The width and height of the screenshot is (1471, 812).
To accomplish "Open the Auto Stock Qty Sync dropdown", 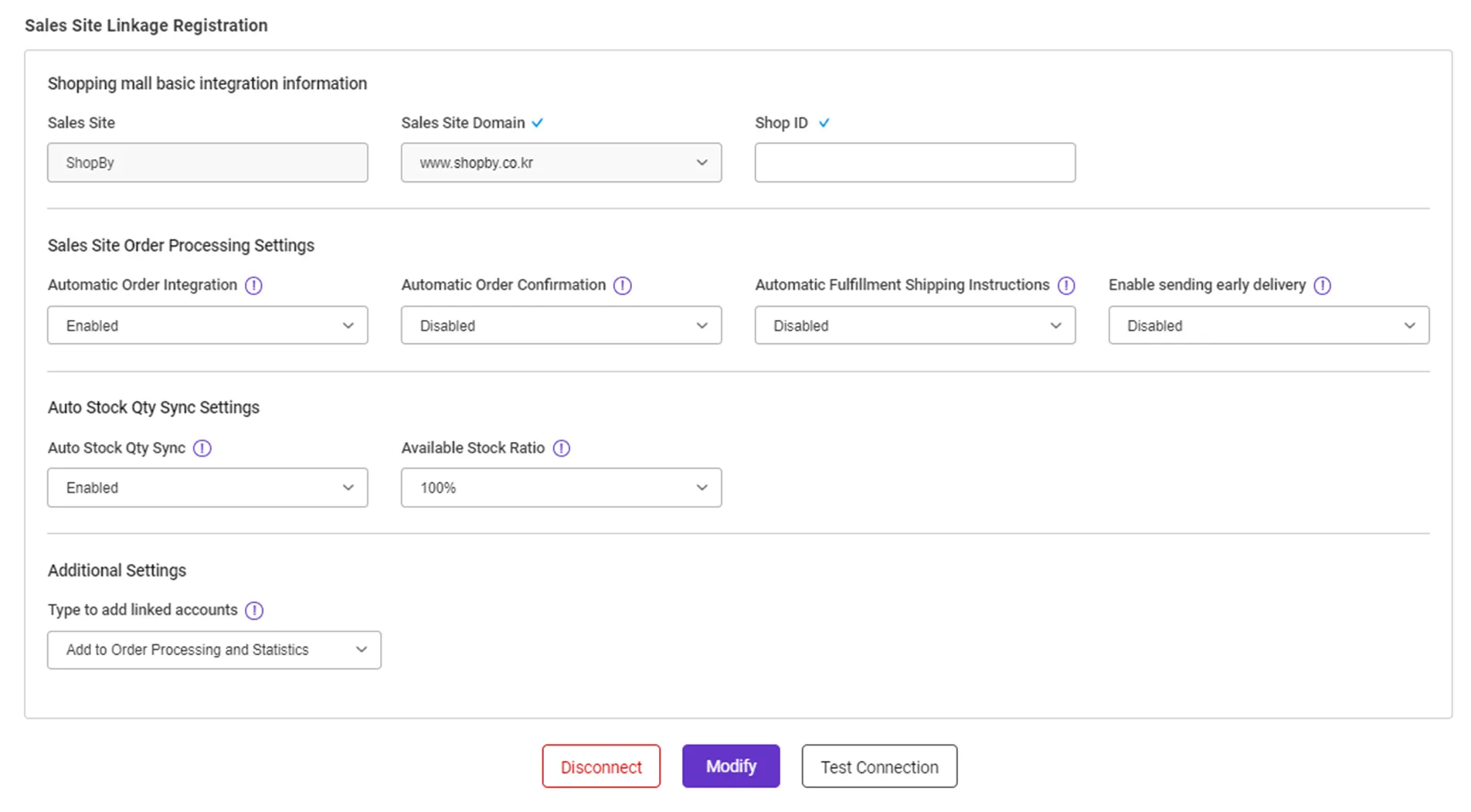I will [x=207, y=488].
